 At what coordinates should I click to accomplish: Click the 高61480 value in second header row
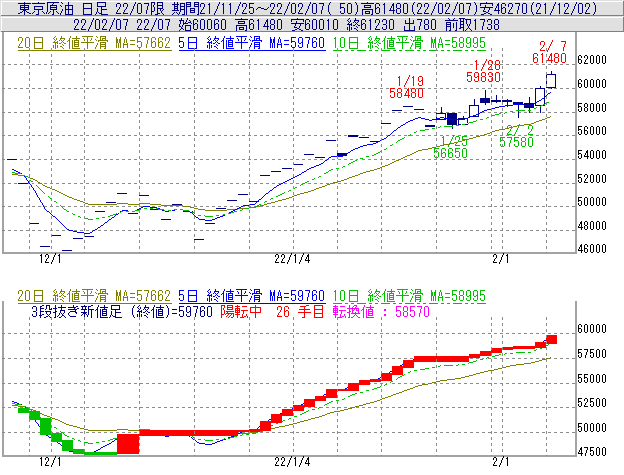(x=259, y=25)
